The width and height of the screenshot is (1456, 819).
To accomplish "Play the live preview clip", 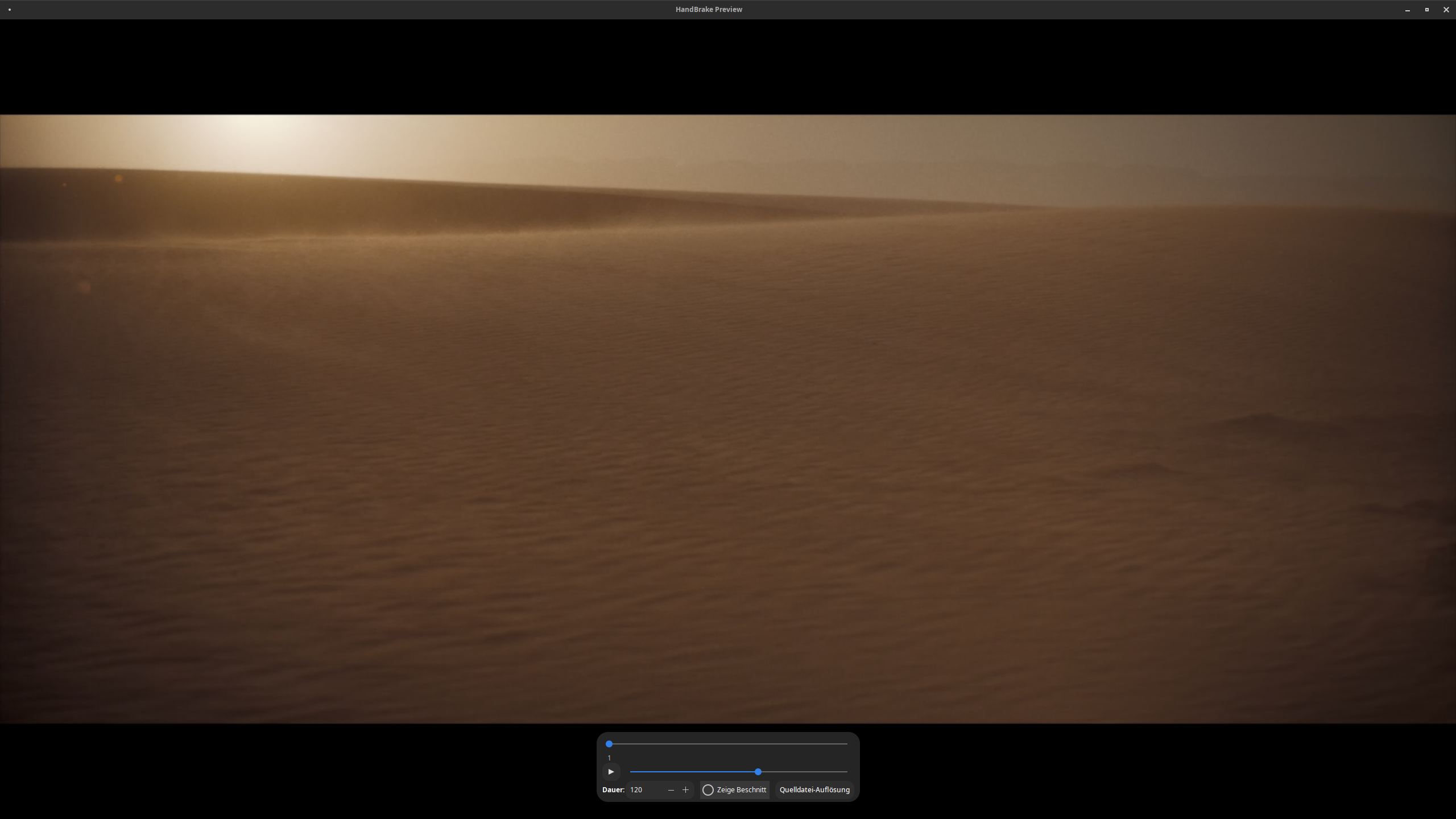I will click(611, 772).
